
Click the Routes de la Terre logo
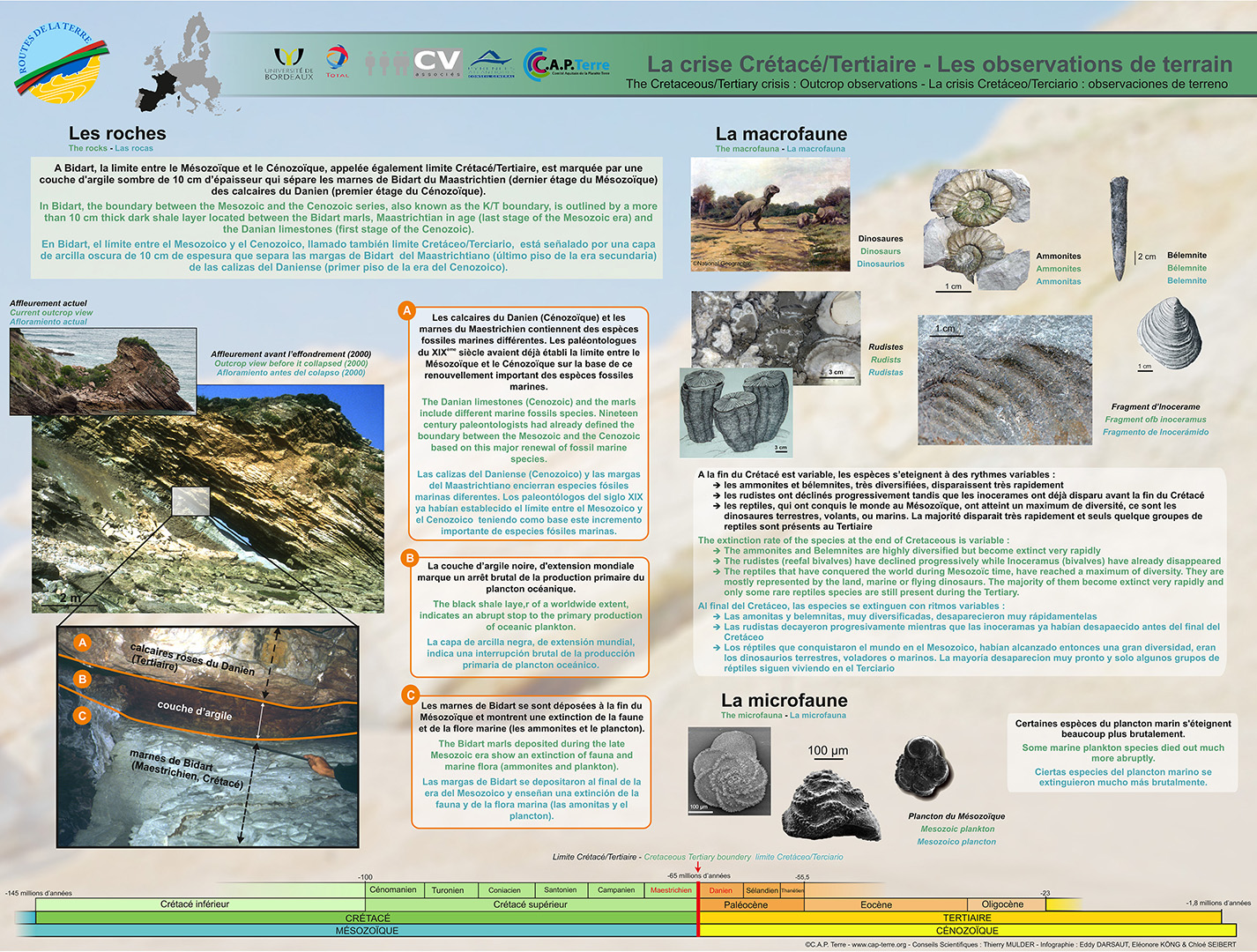tap(62, 63)
